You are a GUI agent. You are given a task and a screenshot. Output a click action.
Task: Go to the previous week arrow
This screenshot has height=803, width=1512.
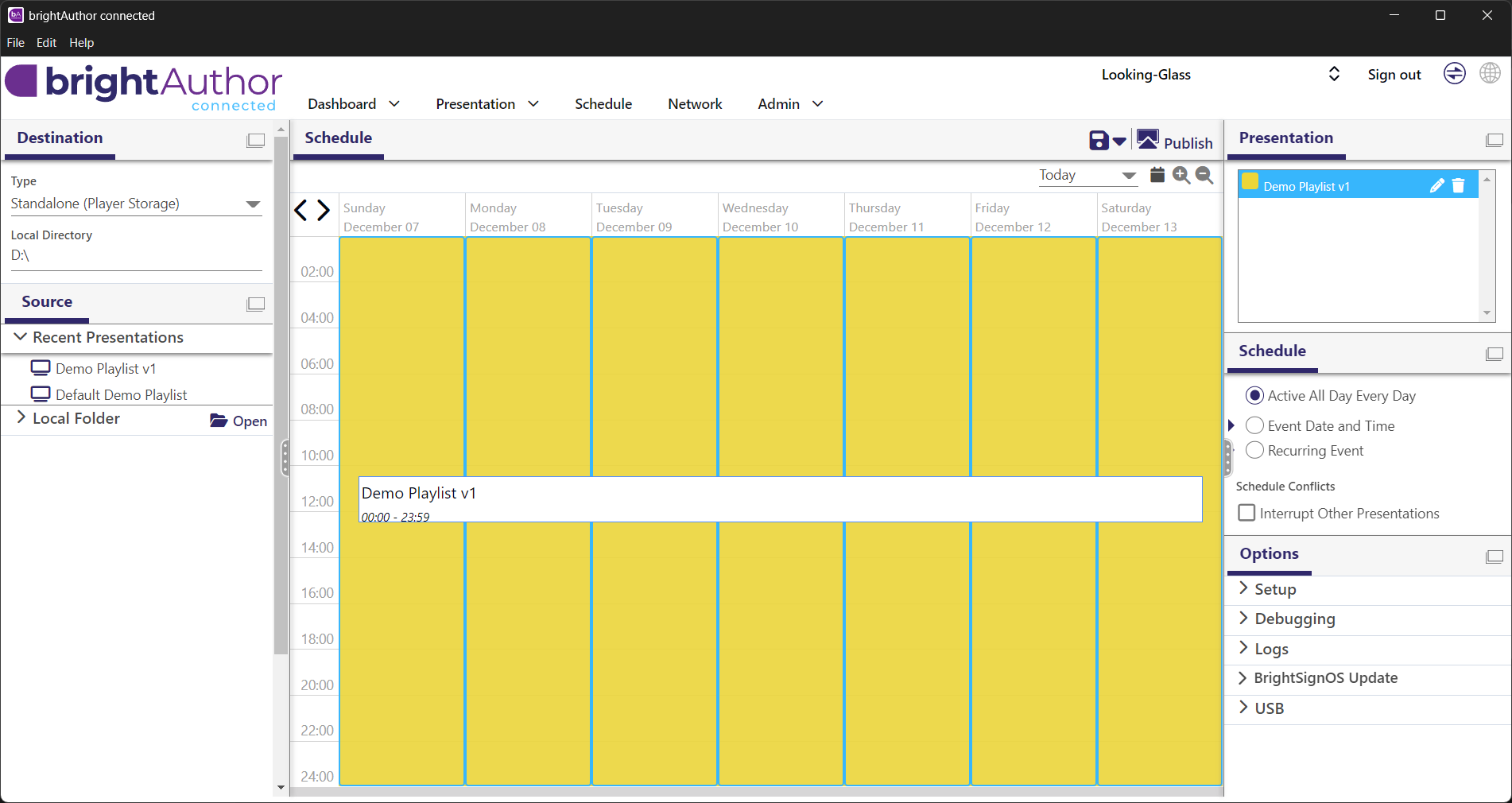(300, 211)
